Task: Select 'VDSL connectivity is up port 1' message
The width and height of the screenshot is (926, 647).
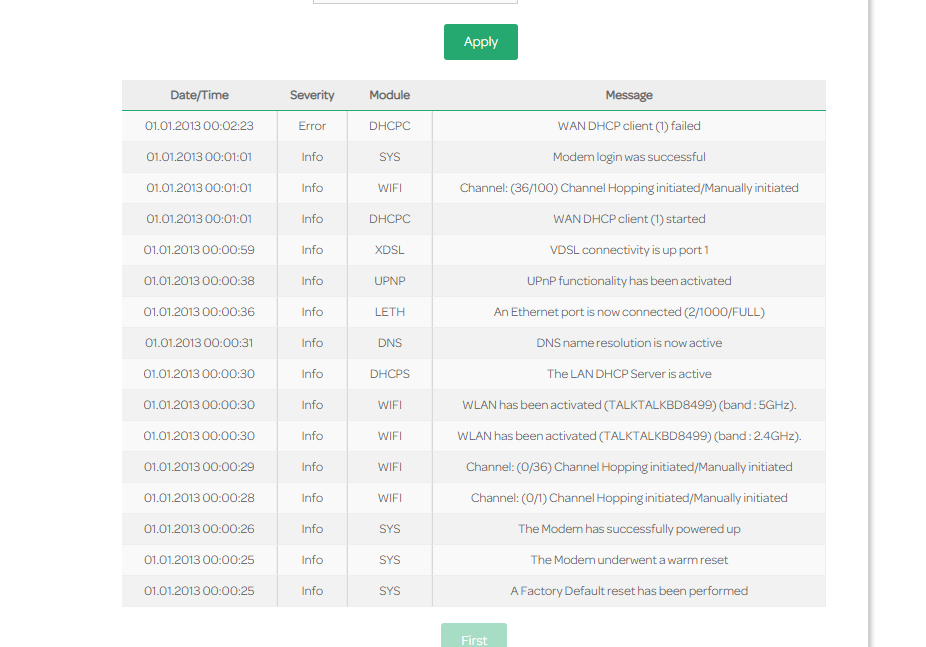Action: [x=629, y=250]
